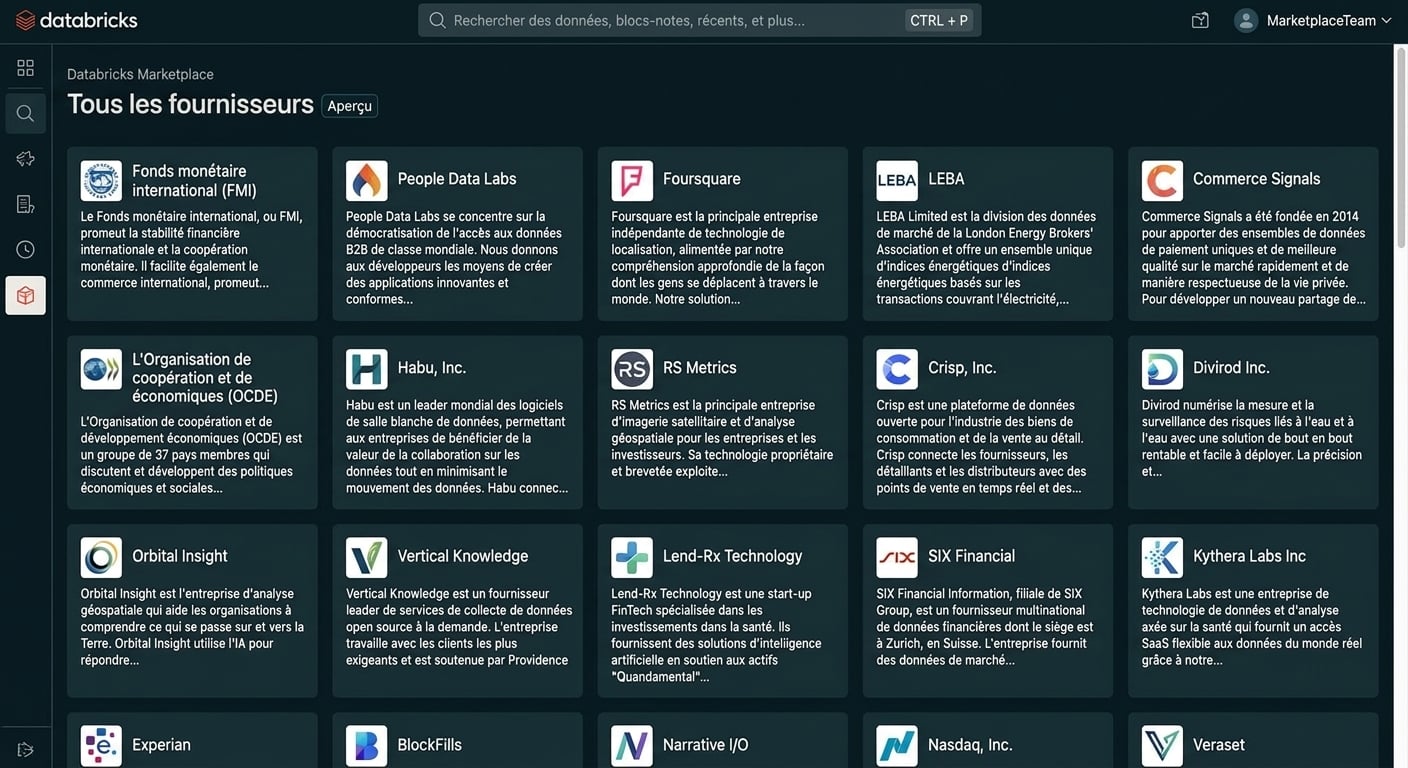The image size is (1408, 768).
Task: Click the Nasdaq, Inc. logo
Action: point(897,746)
